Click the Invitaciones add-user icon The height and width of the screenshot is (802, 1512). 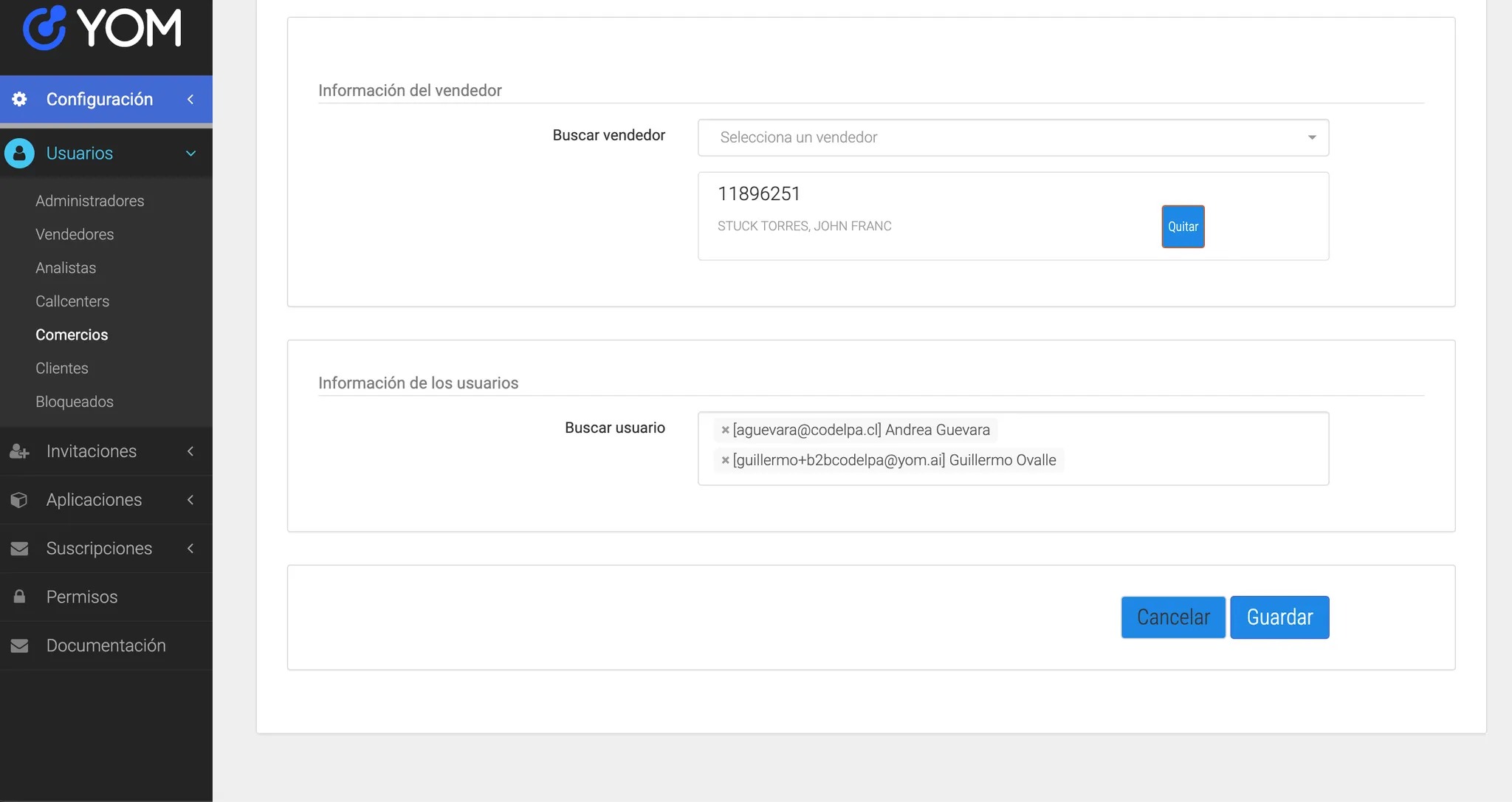click(x=20, y=451)
